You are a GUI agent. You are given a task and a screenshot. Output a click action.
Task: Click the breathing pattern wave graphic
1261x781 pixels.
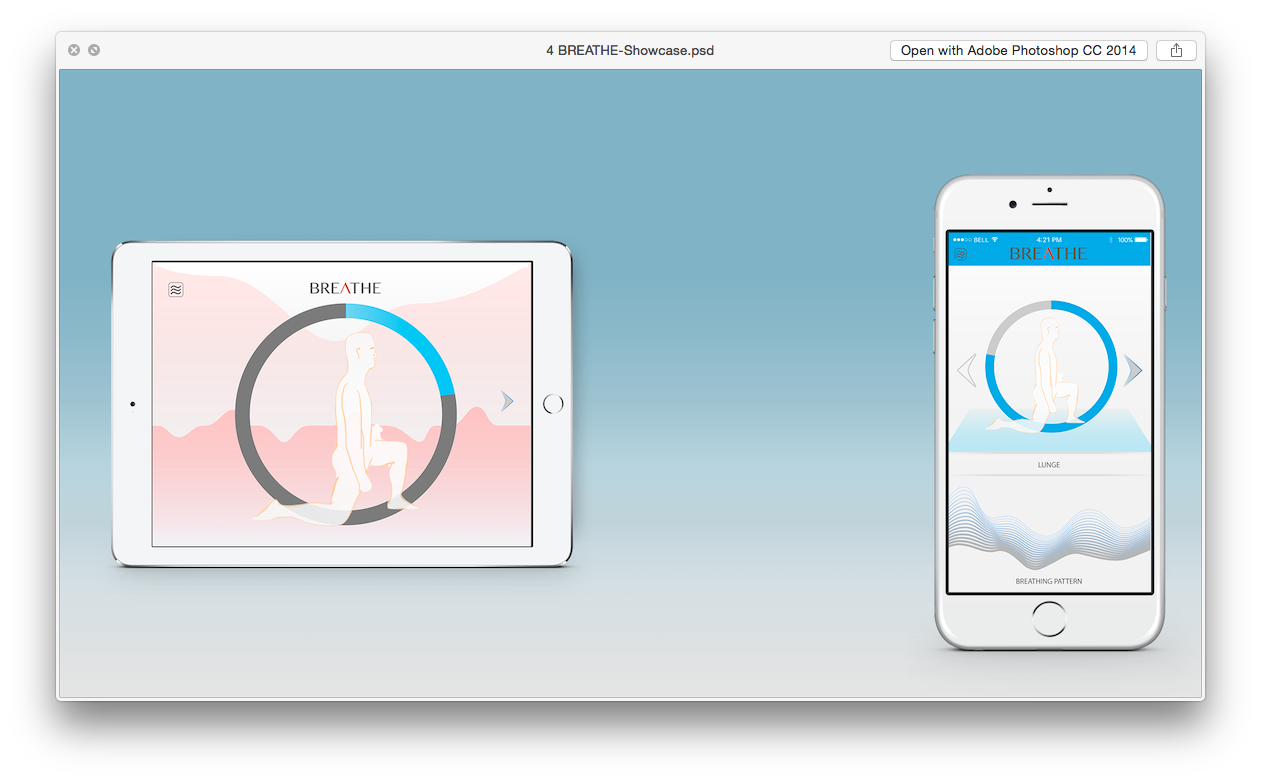pyautogui.click(x=1049, y=526)
